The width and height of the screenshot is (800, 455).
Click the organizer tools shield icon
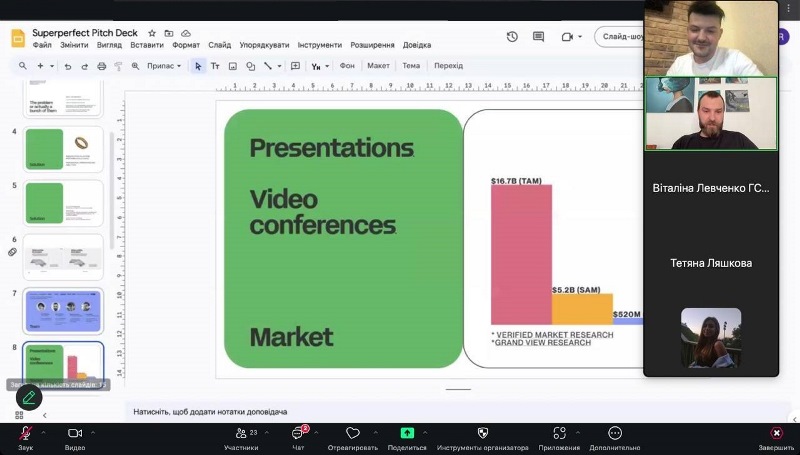(x=482, y=433)
